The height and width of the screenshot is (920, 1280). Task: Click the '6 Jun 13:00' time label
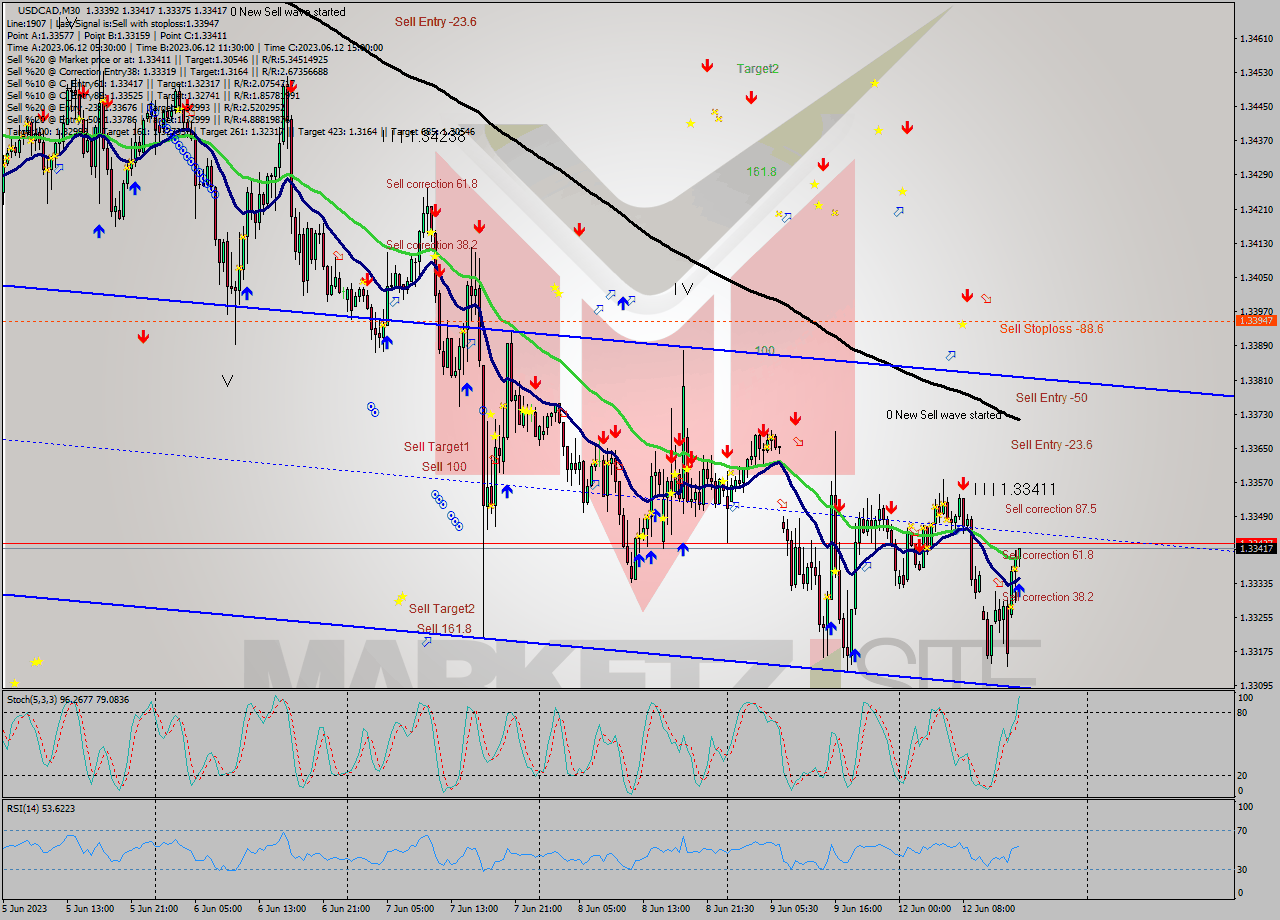point(280,909)
